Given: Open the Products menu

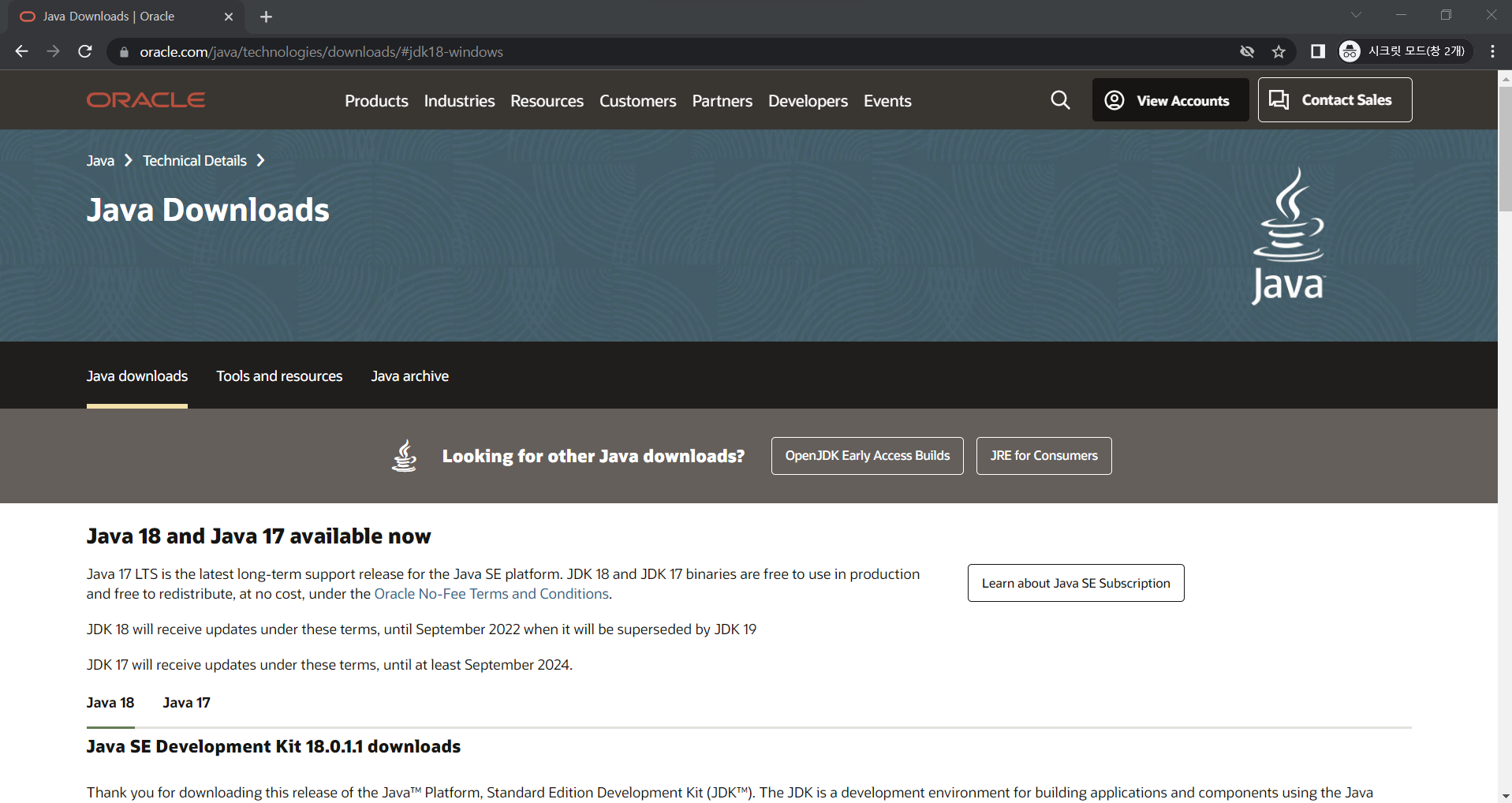Looking at the screenshot, I should [x=376, y=101].
